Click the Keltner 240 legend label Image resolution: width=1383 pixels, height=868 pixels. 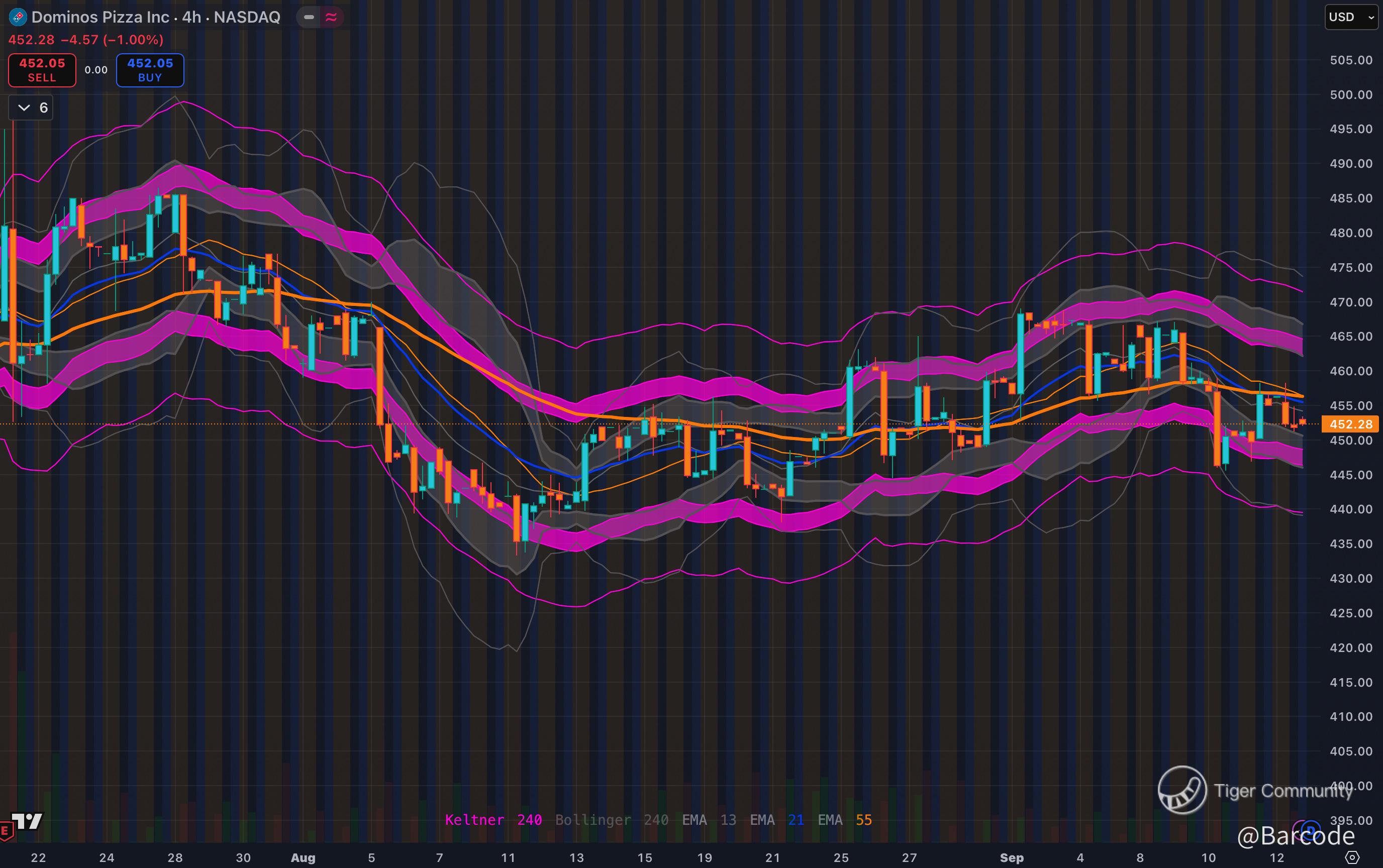point(493,820)
